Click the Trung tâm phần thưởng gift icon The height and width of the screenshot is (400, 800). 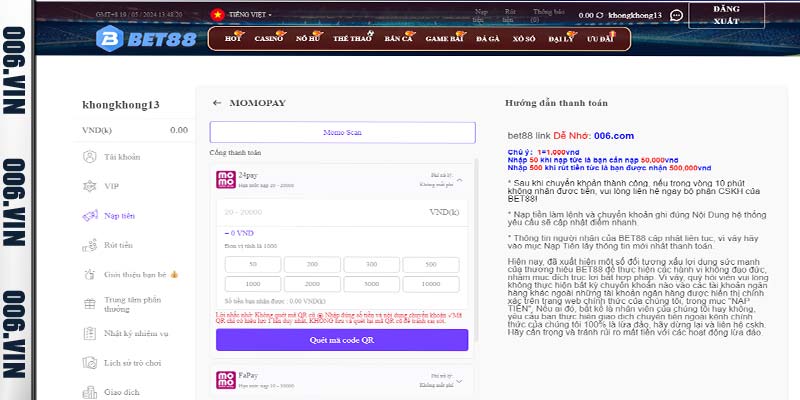[x=90, y=304]
